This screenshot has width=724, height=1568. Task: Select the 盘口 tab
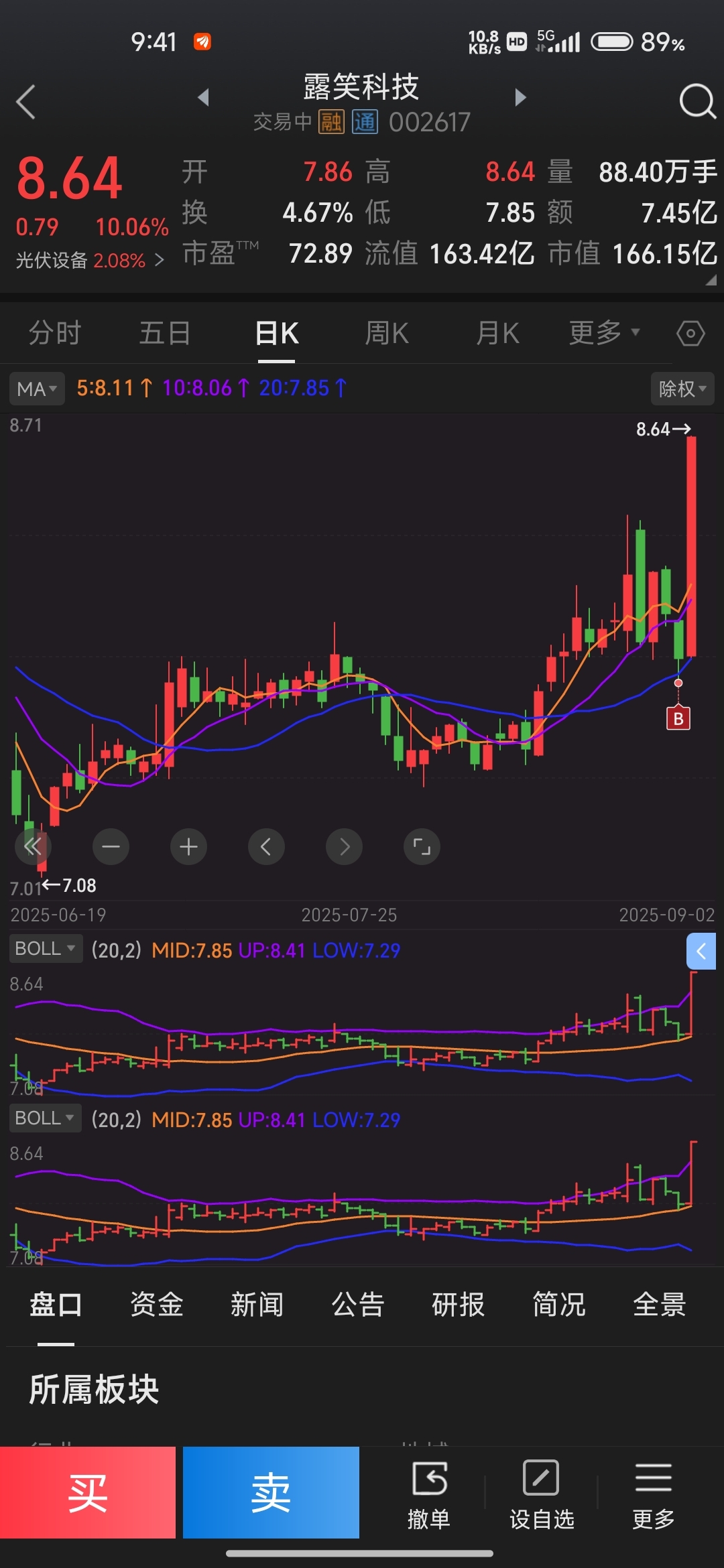56,1305
